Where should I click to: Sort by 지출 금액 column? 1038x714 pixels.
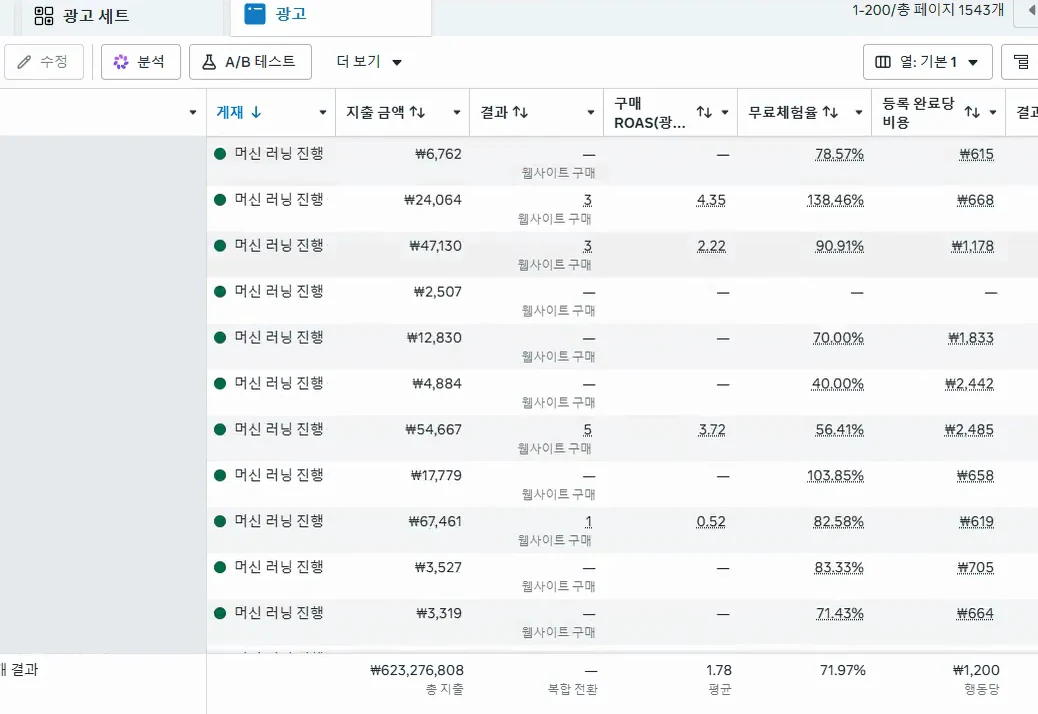tap(385, 112)
